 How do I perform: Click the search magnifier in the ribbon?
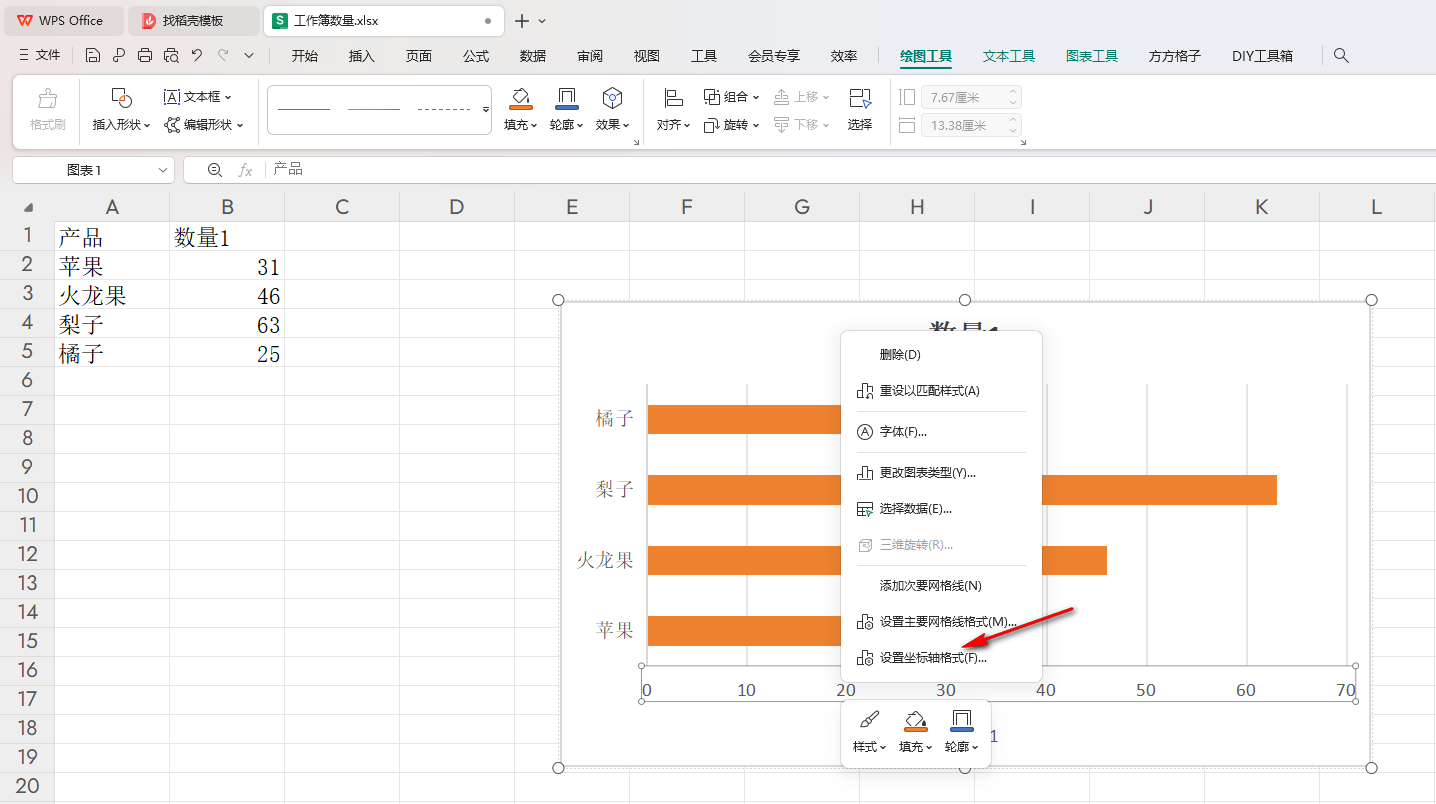pos(1342,56)
